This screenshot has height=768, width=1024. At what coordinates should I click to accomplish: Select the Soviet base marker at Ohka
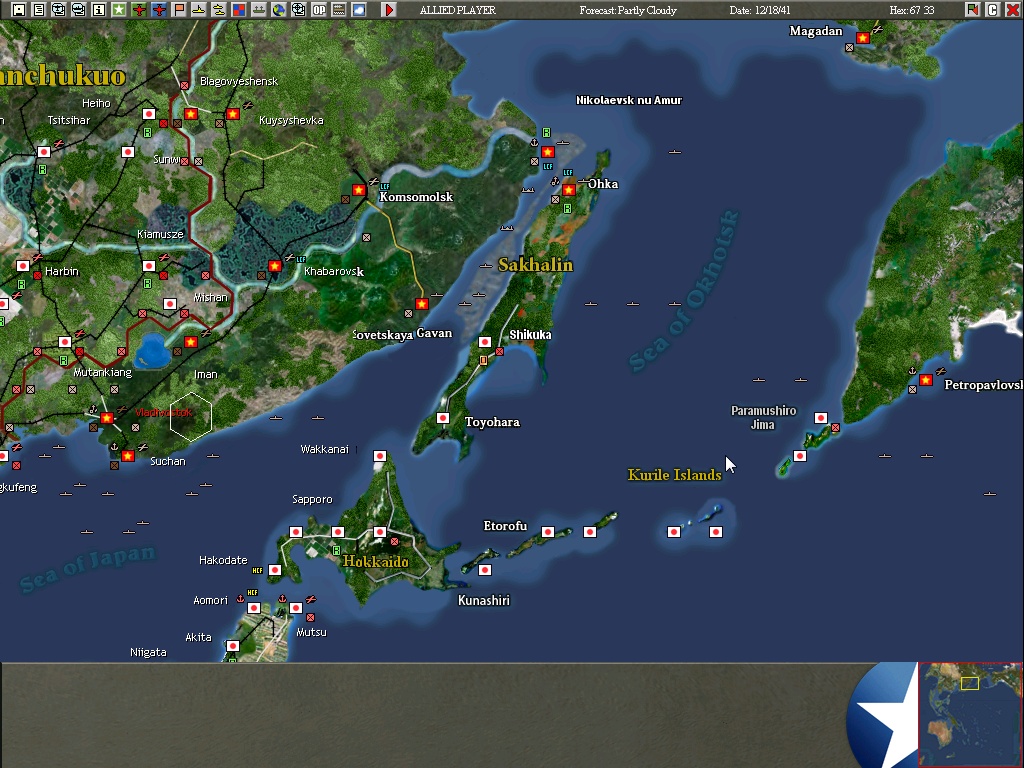pyautogui.click(x=569, y=189)
